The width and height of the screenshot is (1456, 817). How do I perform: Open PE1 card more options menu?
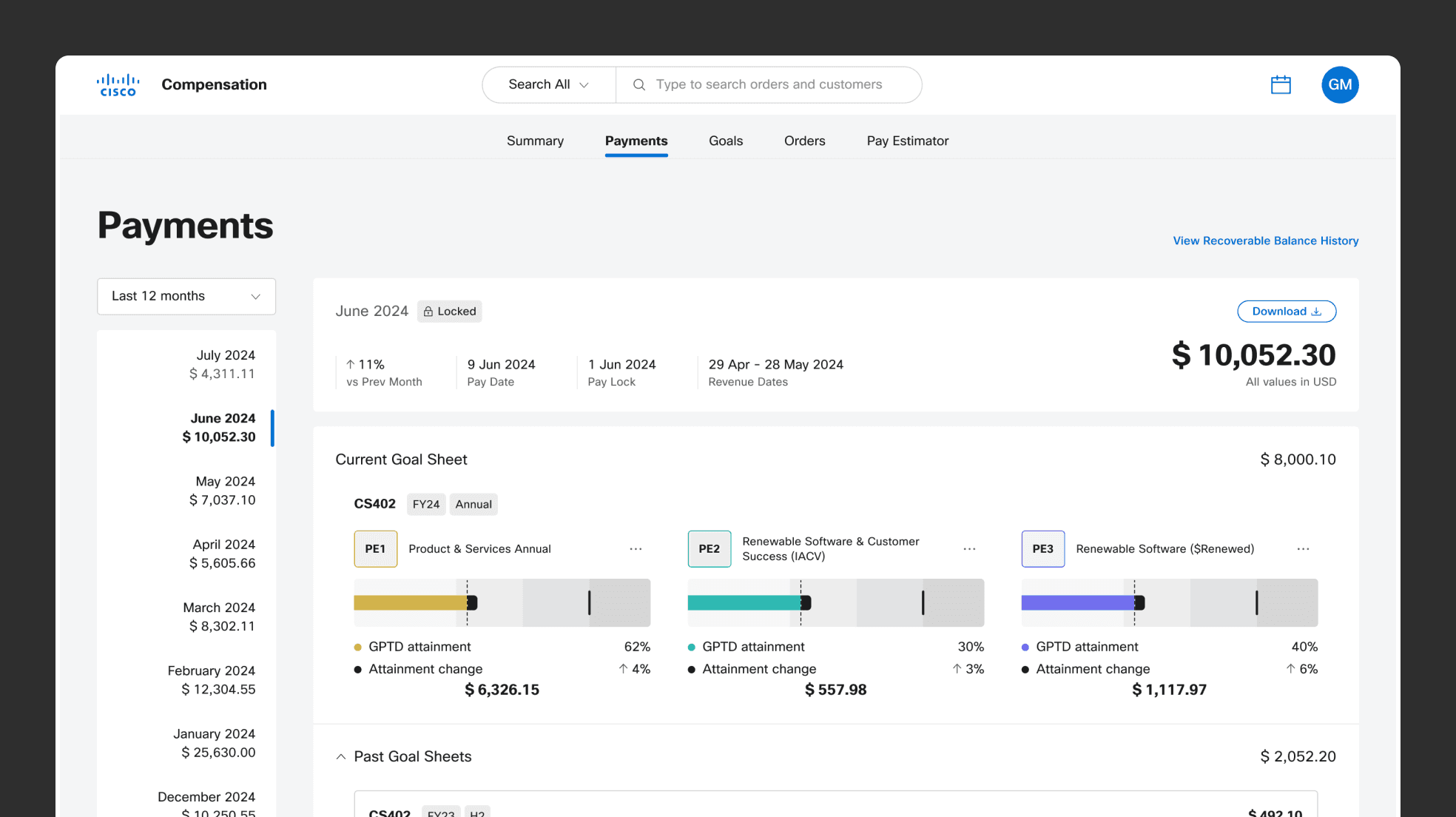(636, 549)
